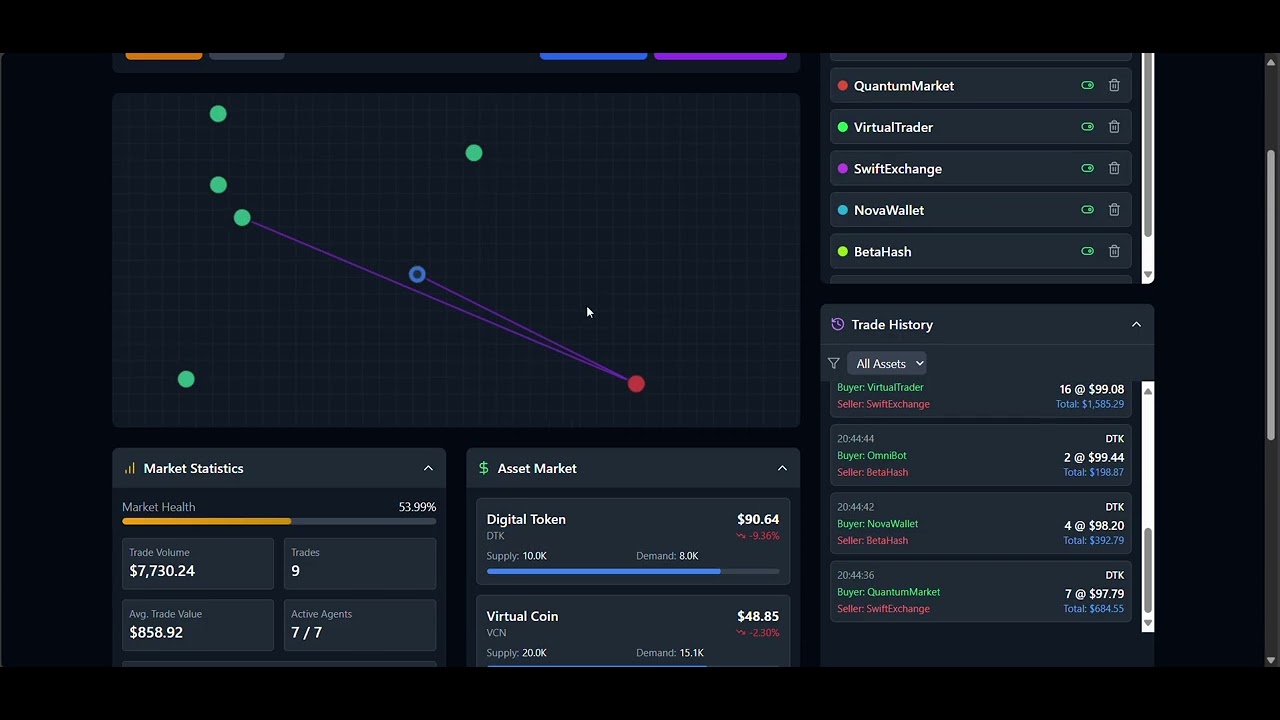Screen dimensions: 1280x720
Task: Click the NovaWallet trash icon
Action: pyautogui.click(x=1114, y=210)
